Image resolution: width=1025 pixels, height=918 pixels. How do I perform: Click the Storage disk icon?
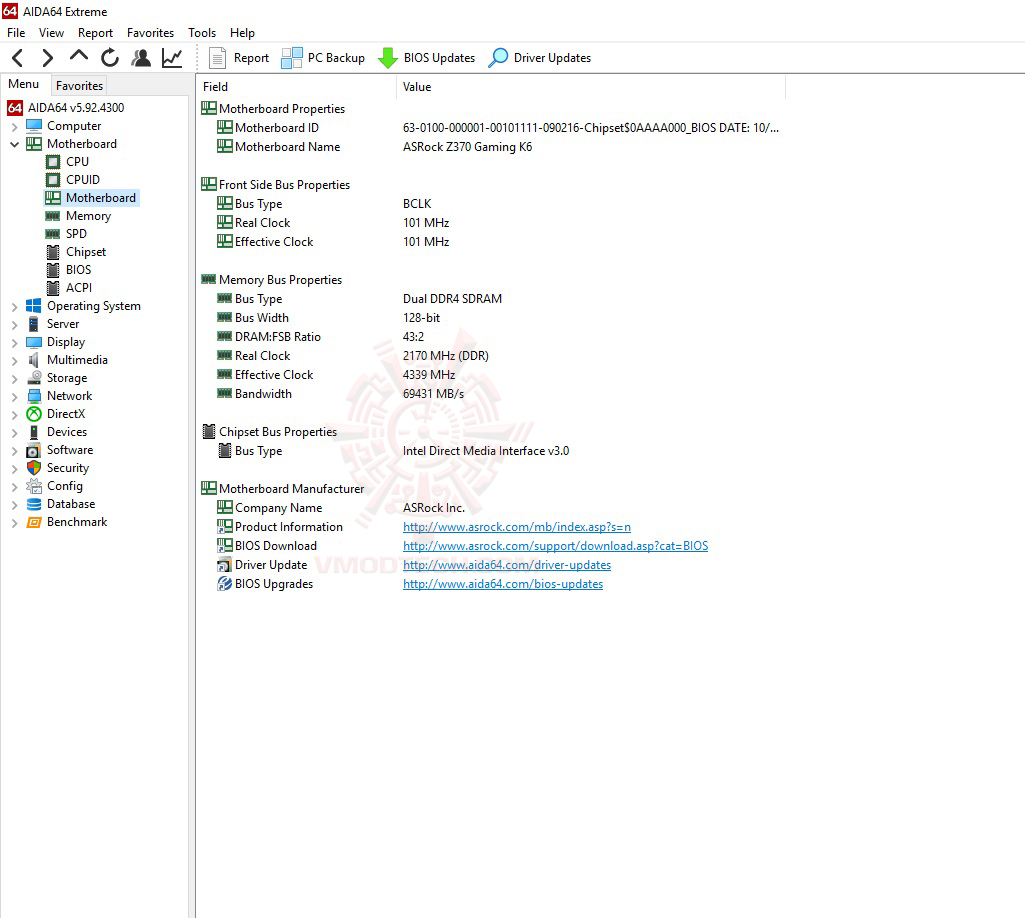tap(33, 378)
